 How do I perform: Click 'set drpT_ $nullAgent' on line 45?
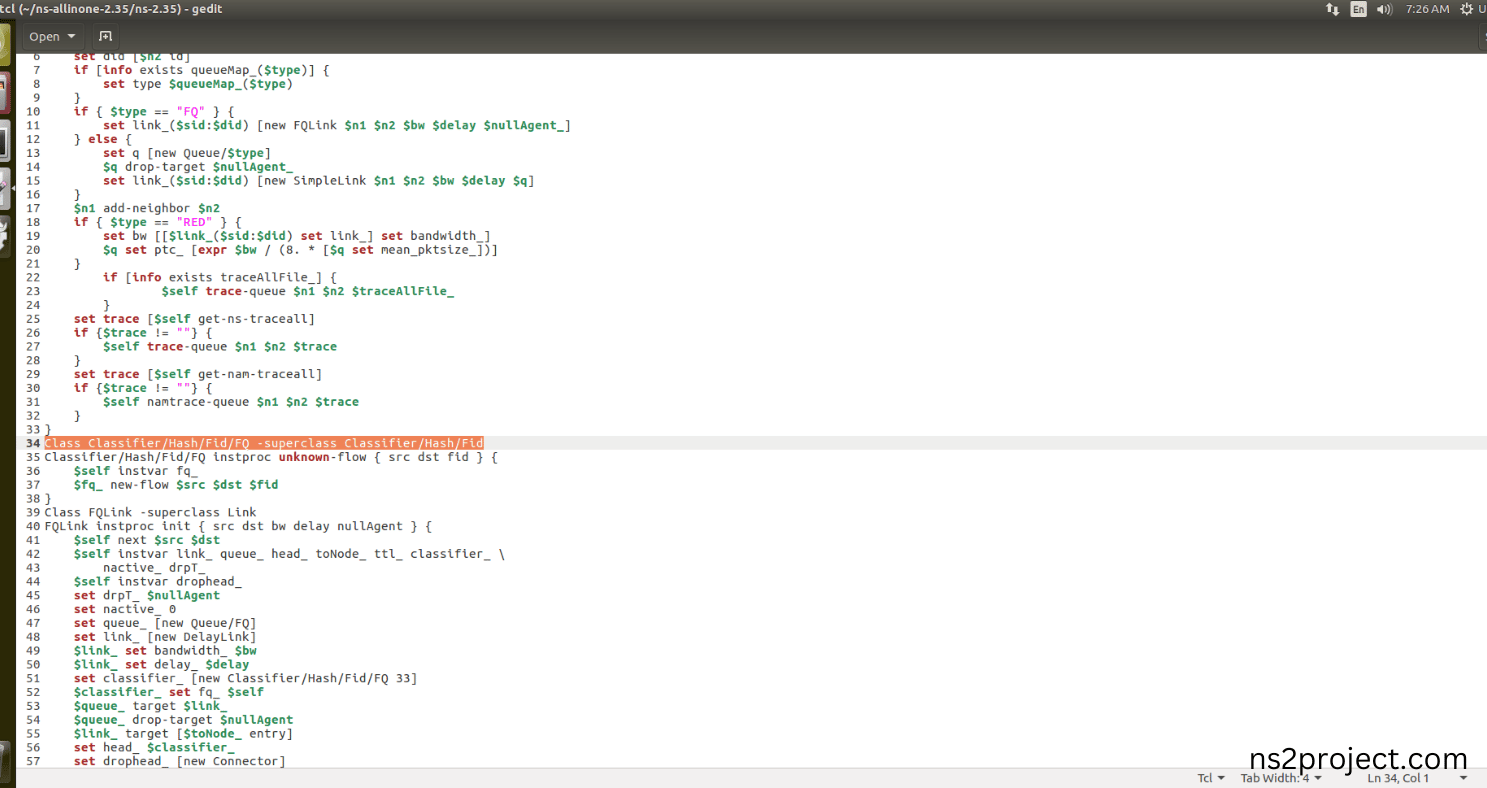[147, 595]
